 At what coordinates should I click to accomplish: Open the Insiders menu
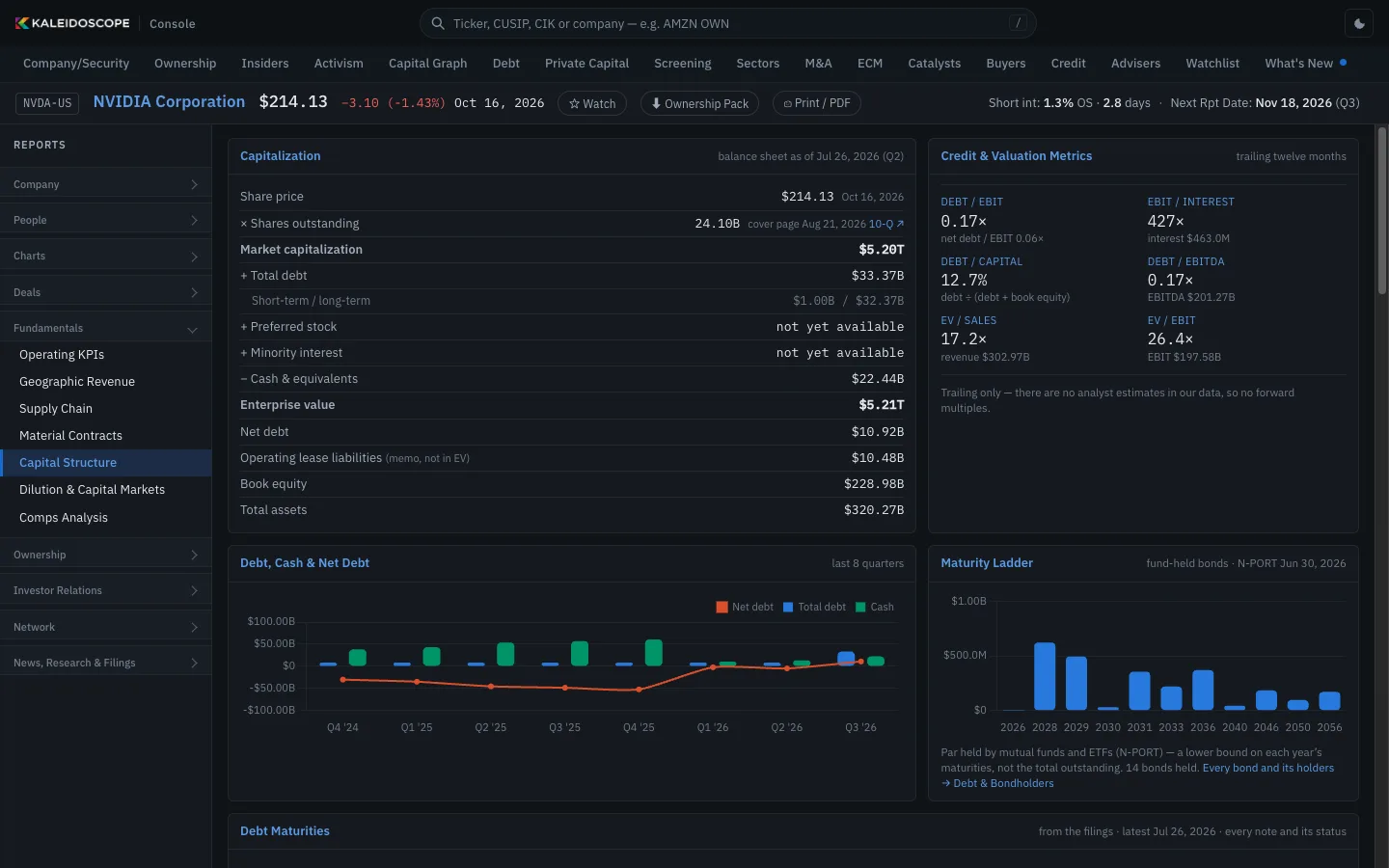coord(265,64)
